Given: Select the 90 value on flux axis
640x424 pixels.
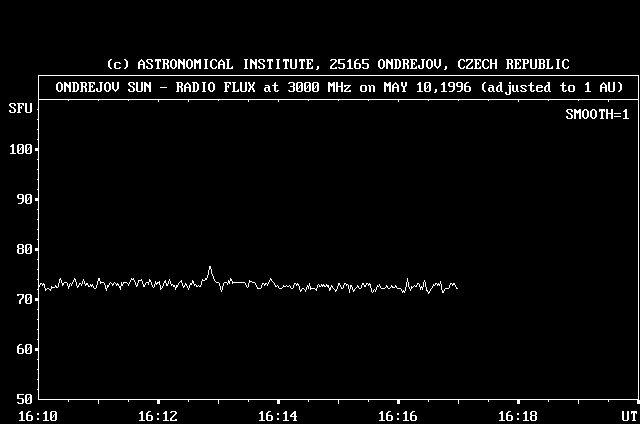Looking at the screenshot, I should coord(26,199).
